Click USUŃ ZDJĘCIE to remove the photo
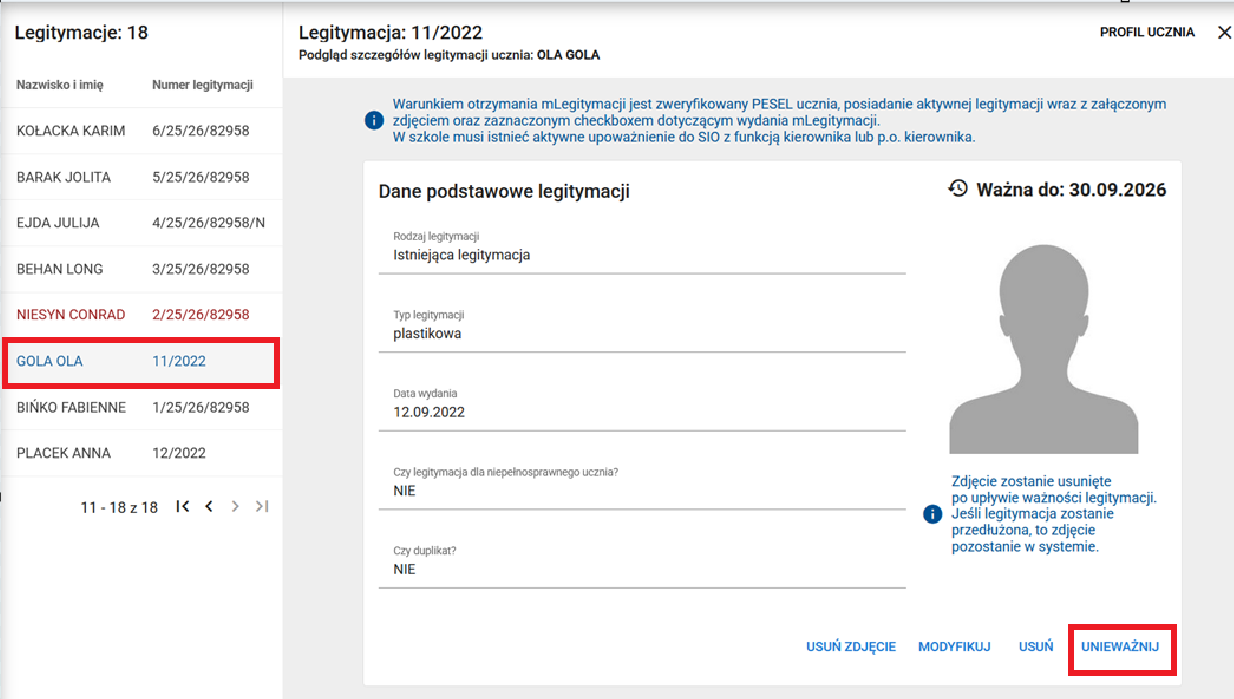Viewport: 1234px width, 699px height. point(851,647)
